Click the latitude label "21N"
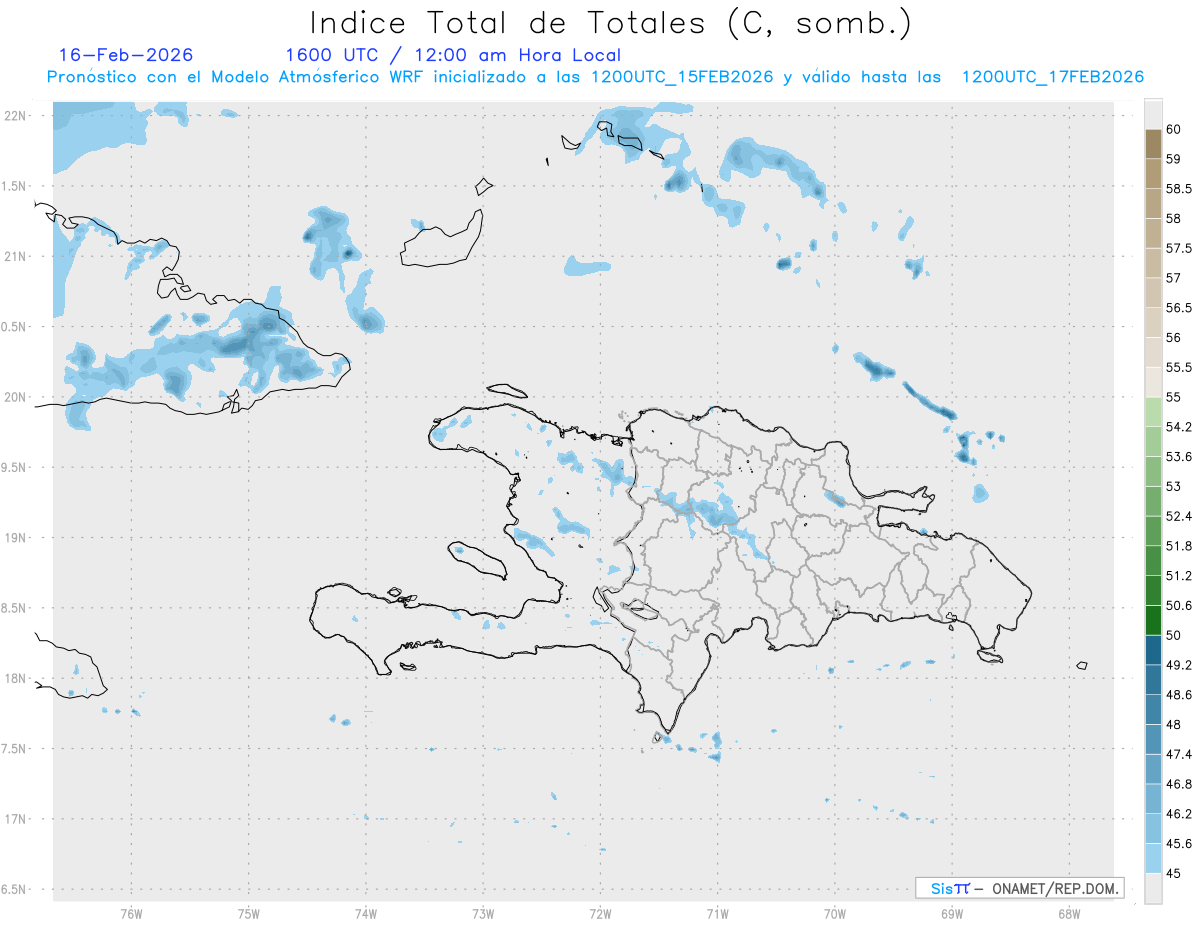Screen dimensions: 1200x927 17,256
